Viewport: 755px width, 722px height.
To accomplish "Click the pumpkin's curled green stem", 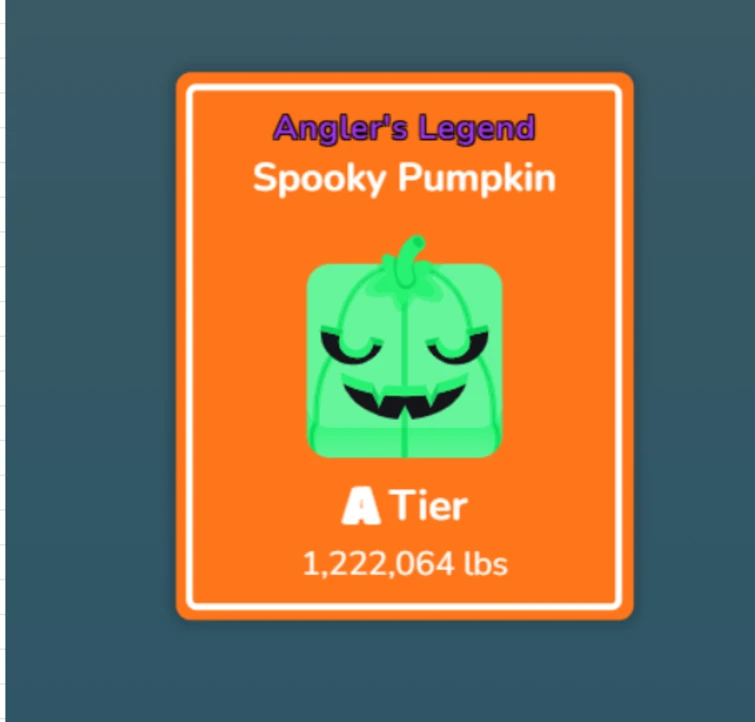I will (x=410, y=260).
